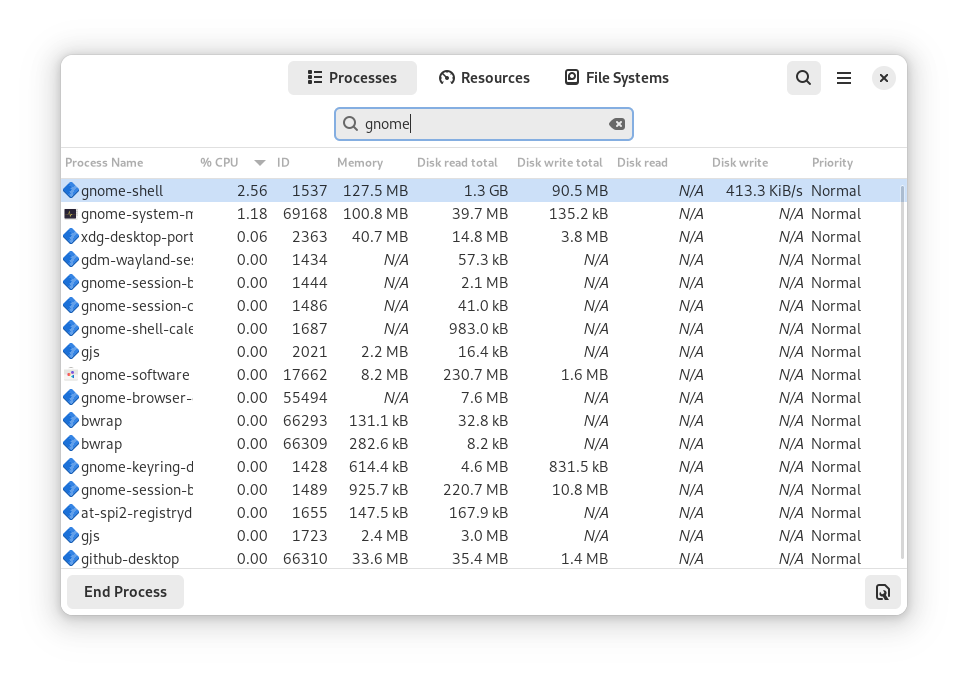Toggle the search magnifier button
This screenshot has width=968, height=682.
click(803, 78)
